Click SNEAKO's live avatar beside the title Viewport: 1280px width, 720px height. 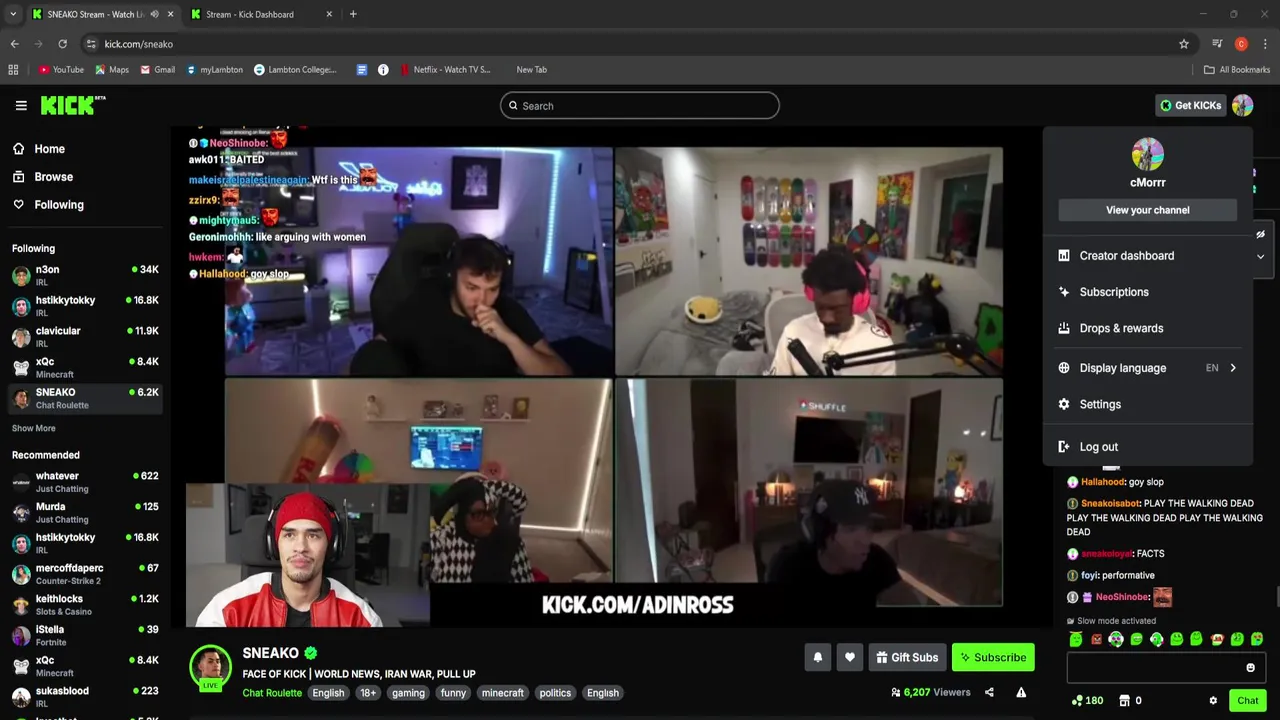pyautogui.click(x=210, y=667)
